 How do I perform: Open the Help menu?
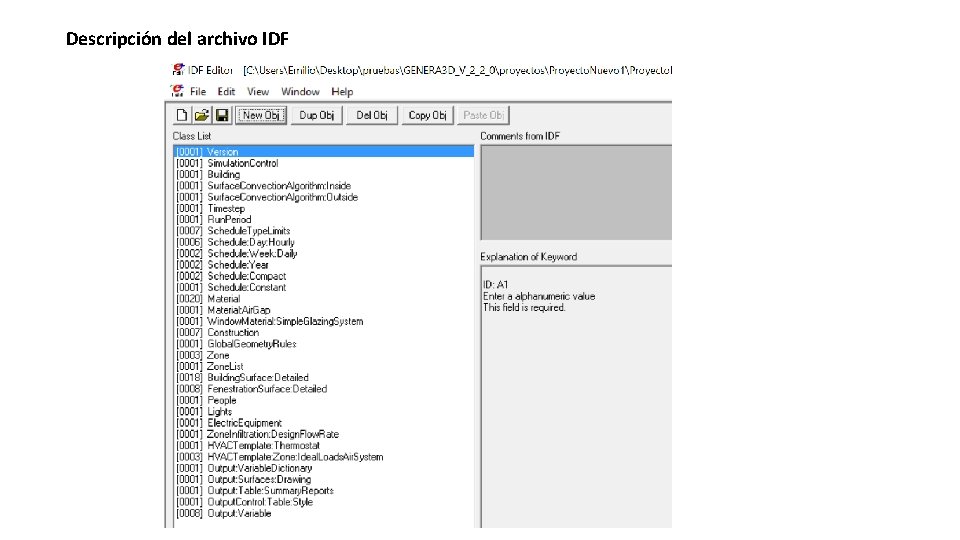pyautogui.click(x=342, y=91)
